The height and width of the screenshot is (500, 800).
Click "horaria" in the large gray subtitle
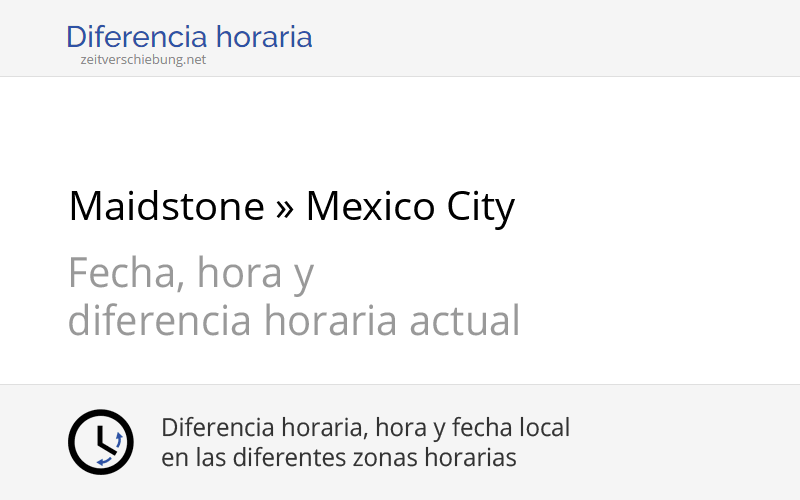pyautogui.click(x=333, y=321)
